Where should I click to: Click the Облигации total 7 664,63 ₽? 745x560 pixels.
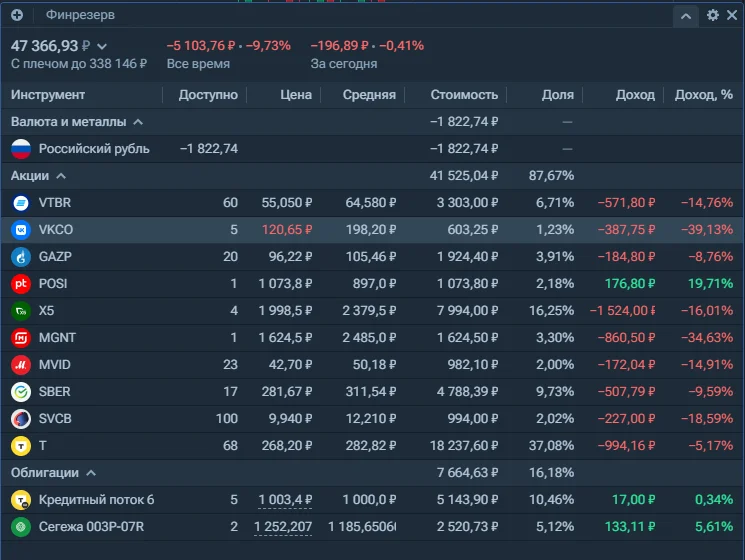pos(468,473)
